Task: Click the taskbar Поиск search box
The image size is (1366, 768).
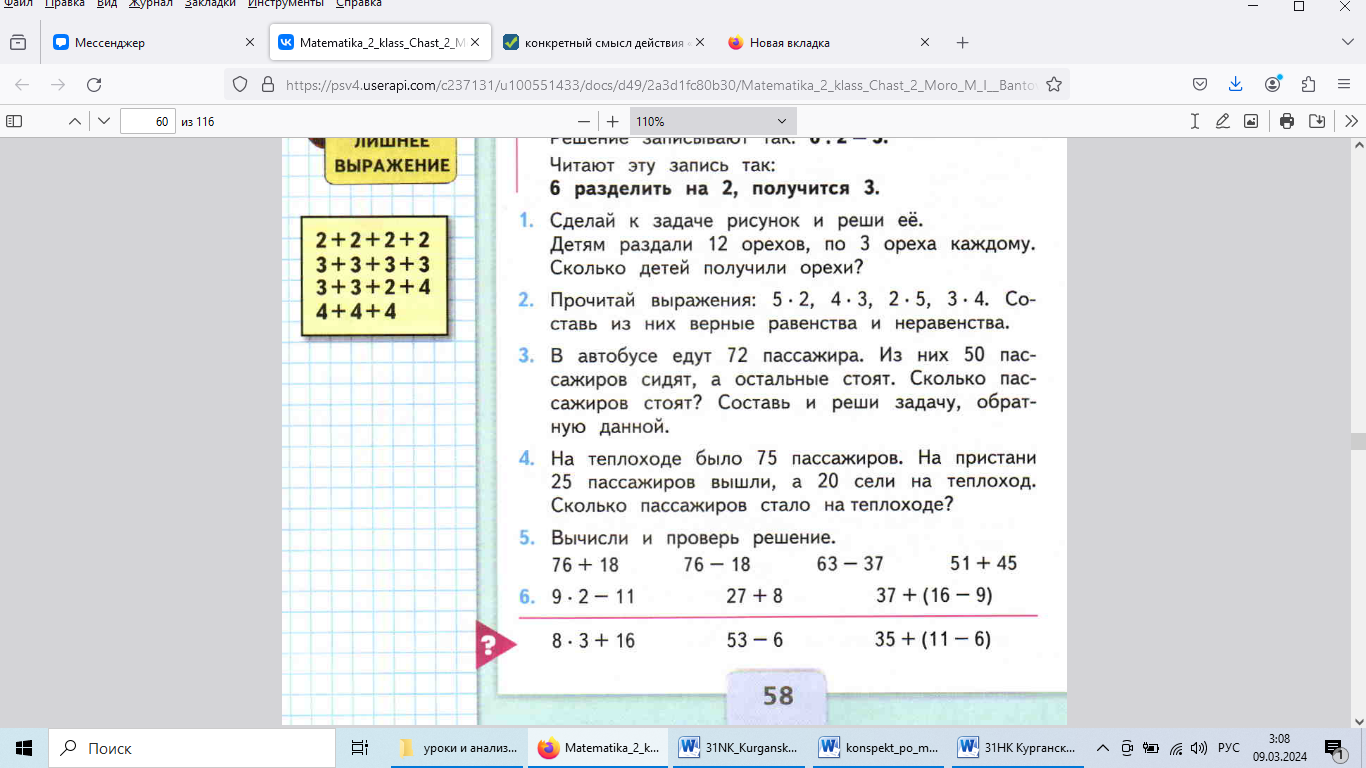Action: tap(191, 747)
